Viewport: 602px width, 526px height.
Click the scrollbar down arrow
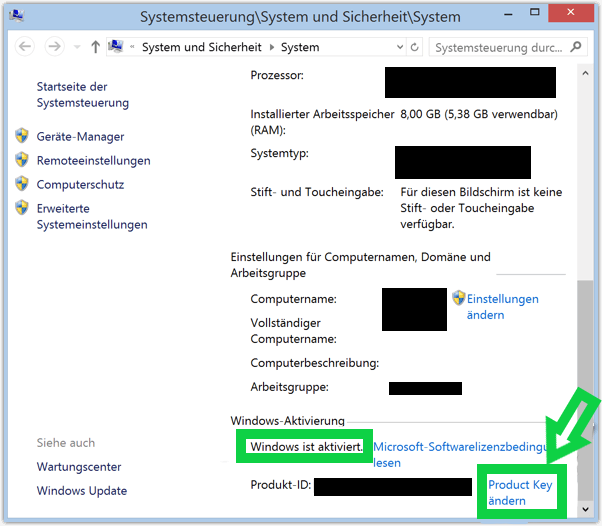585,509
